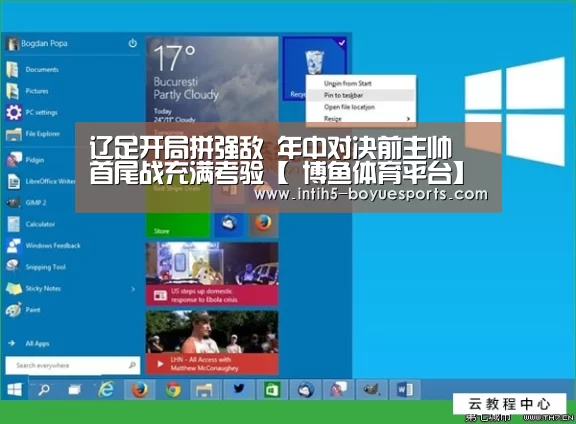Image resolution: width=576 pixels, height=424 pixels.
Task: Expand the Resize submenu
Action: click(x=361, y=118)
